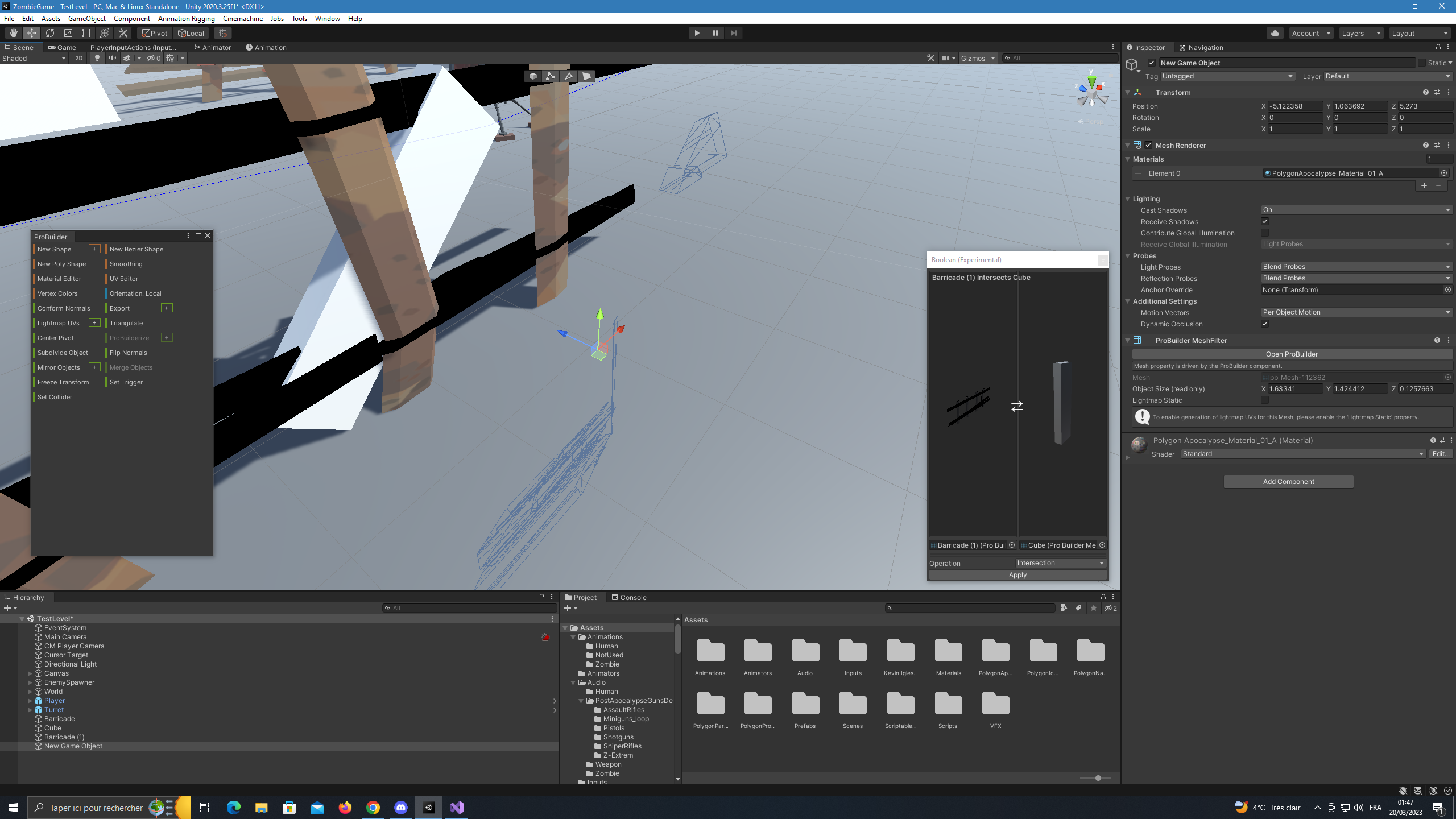The width and height of the screenshot is (1456, 819).
Task: Toggle handle orientation with the Local button
Action: coord(191,33)
